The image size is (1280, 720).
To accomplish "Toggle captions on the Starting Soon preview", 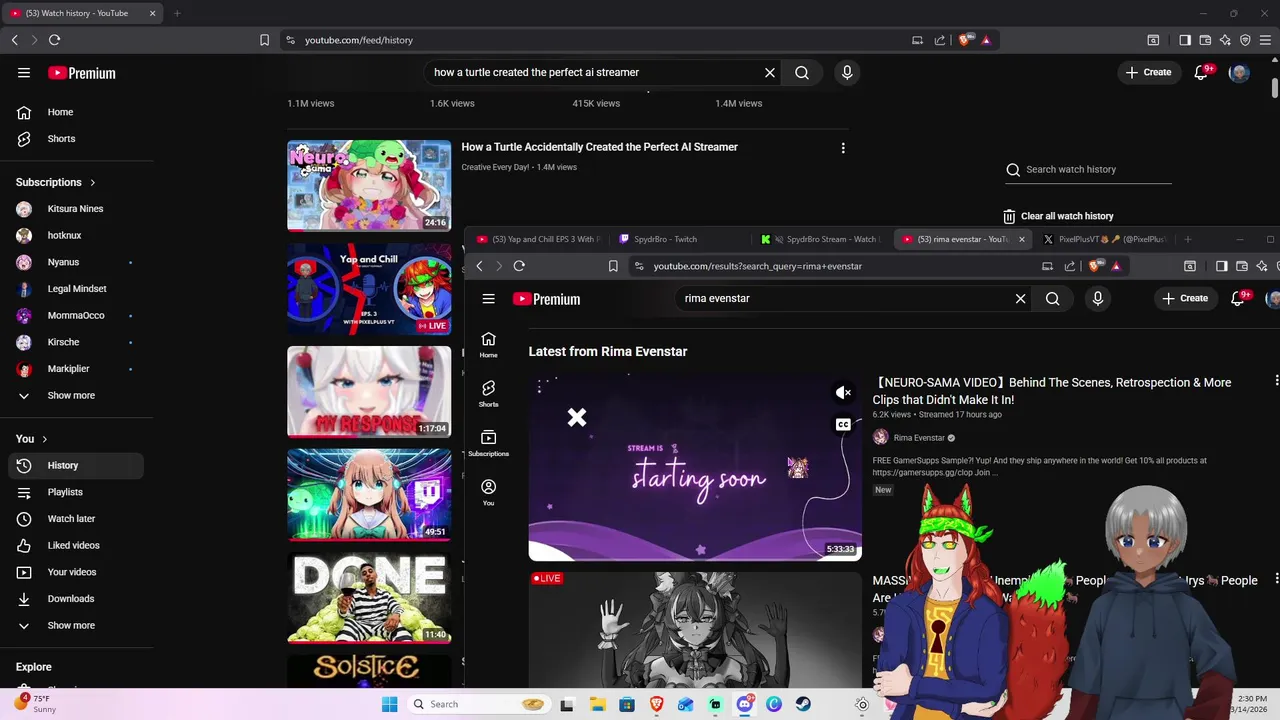I will (843, 425).
